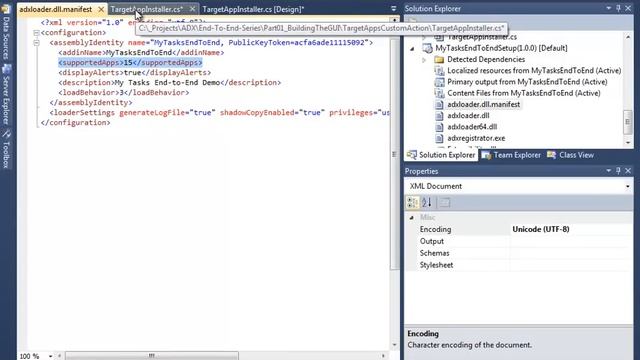Select adxloader.dll file in tree
The height and width of the screenshot is (360, 640).
tap(468, 116)
